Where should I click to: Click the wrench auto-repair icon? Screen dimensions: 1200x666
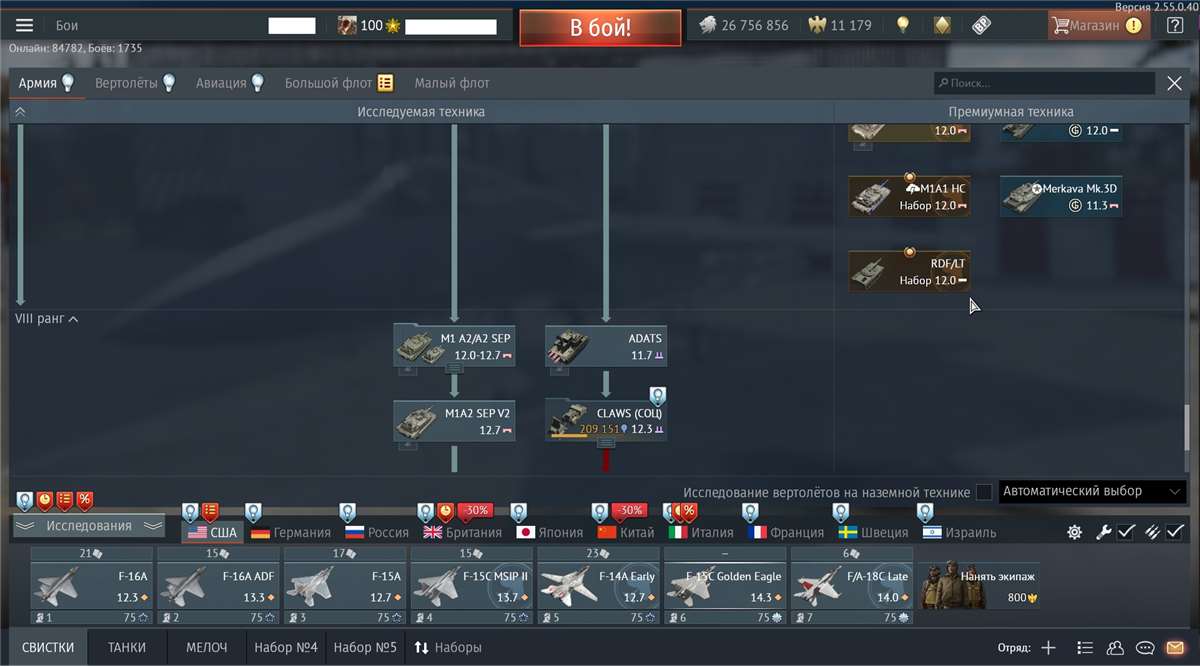pyautogui.click(x=1104, y=532)
